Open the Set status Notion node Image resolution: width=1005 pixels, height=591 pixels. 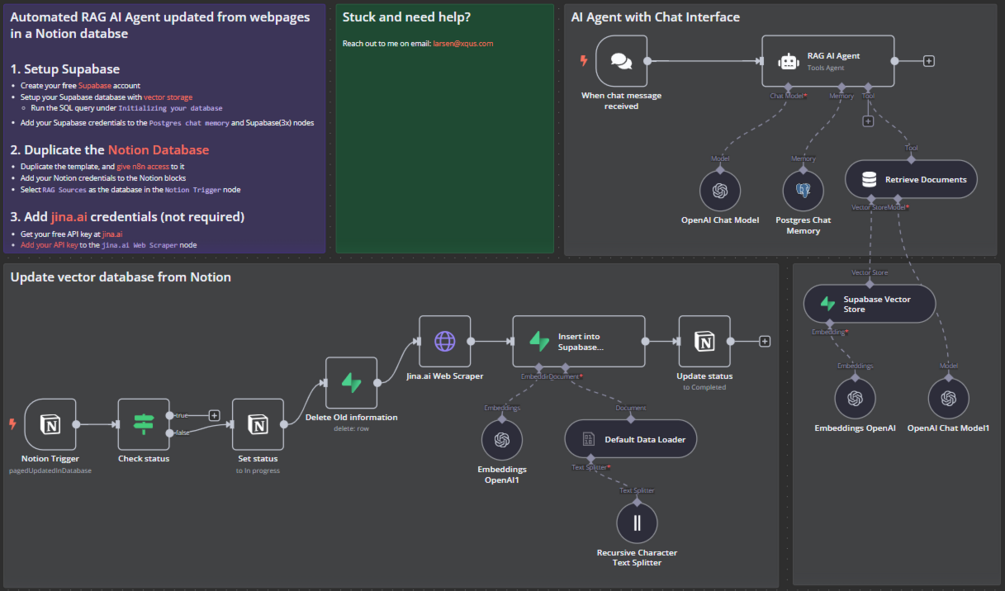click(258, 424)
